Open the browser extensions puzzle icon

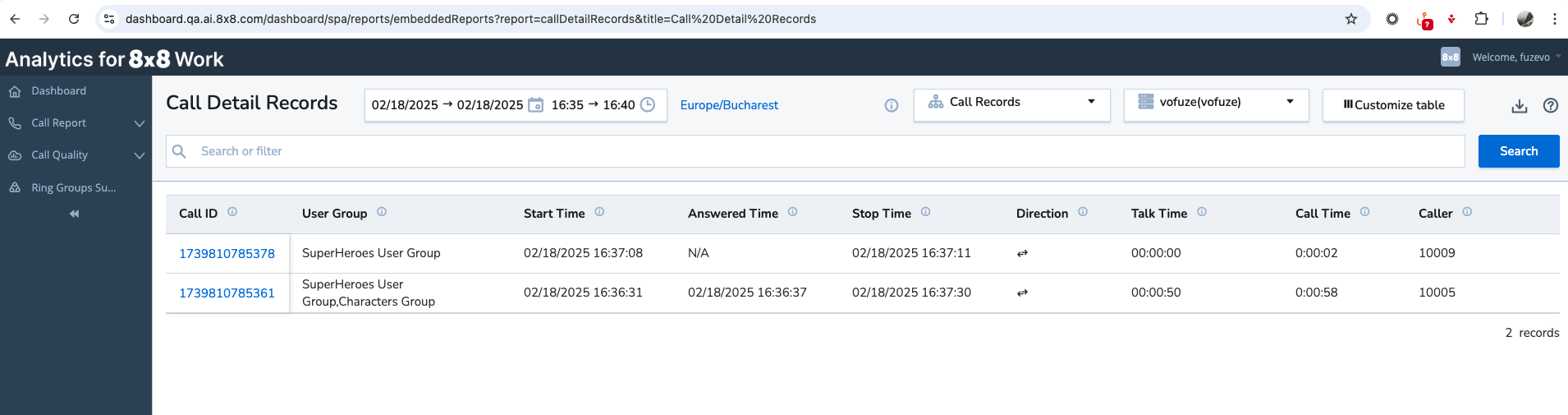pyautogui.click(x=1481, y=19)
